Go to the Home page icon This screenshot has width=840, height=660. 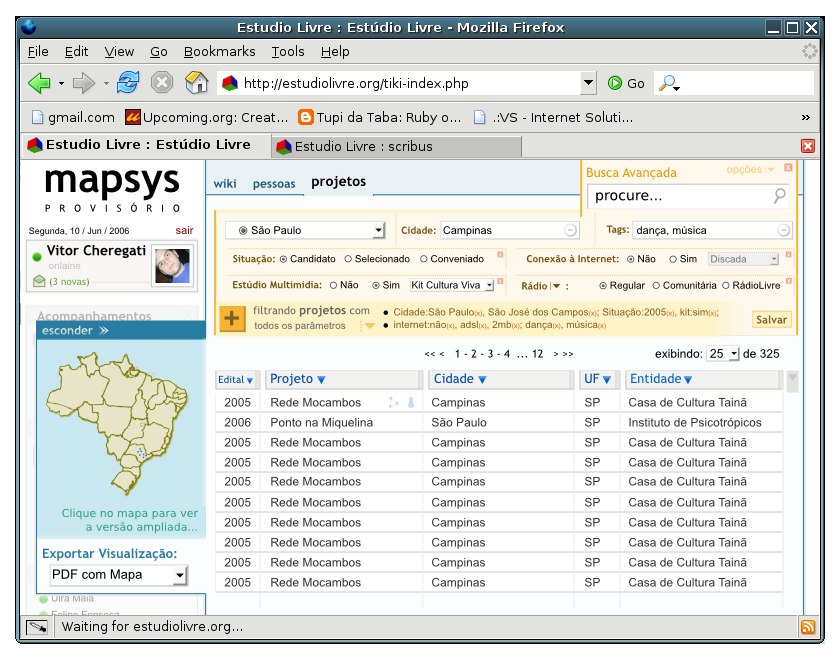196,82
